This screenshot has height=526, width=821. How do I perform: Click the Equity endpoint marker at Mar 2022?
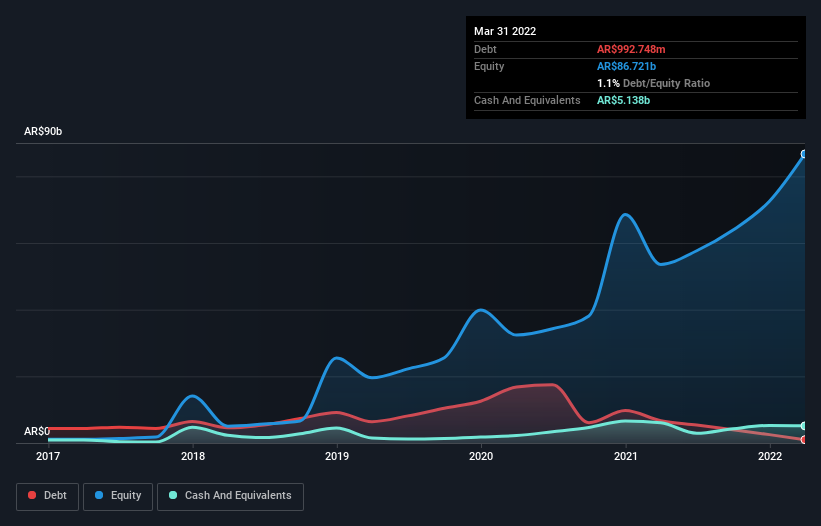tap(804, 154)
